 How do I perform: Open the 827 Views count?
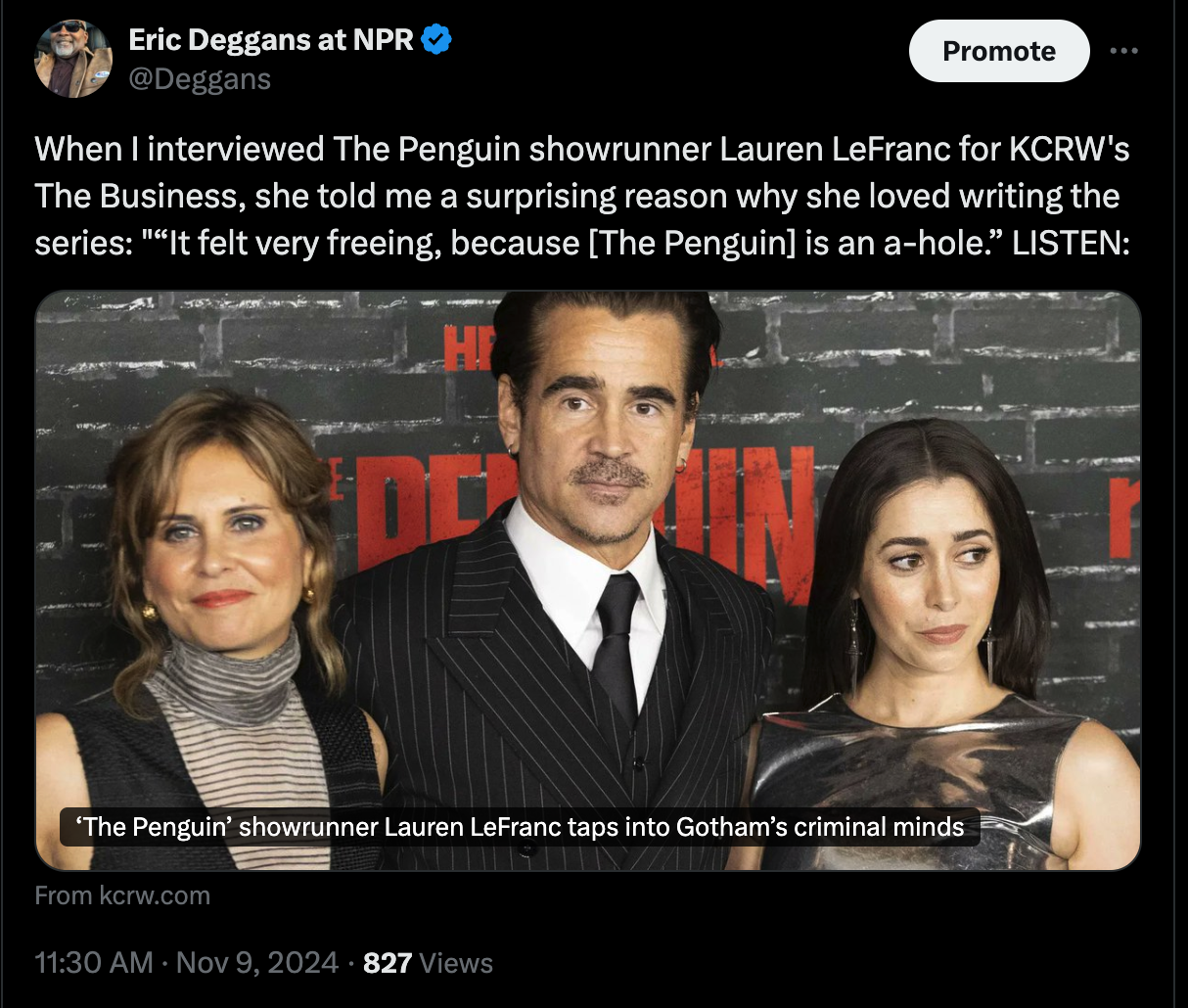click(428, 963)
